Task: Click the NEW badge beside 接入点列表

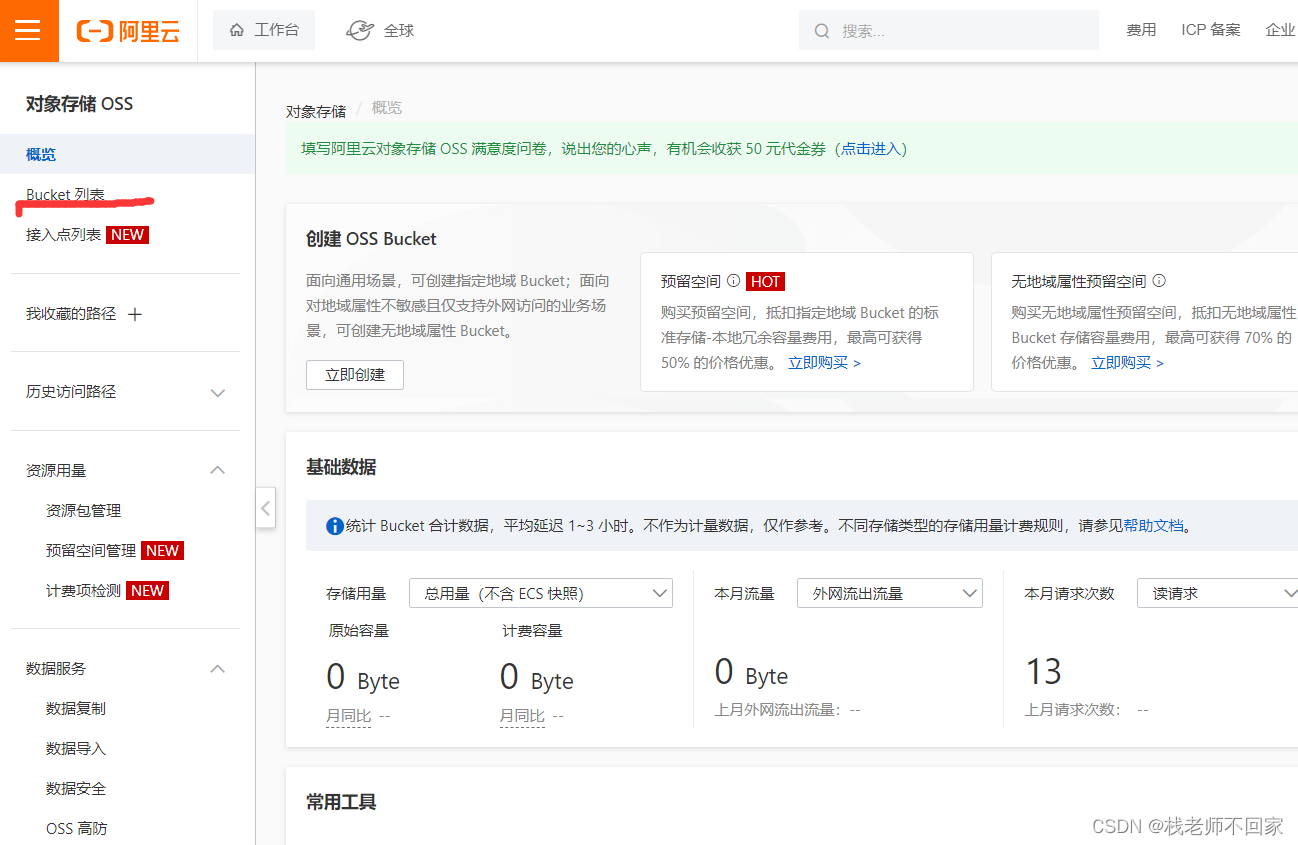Action: 127,235
